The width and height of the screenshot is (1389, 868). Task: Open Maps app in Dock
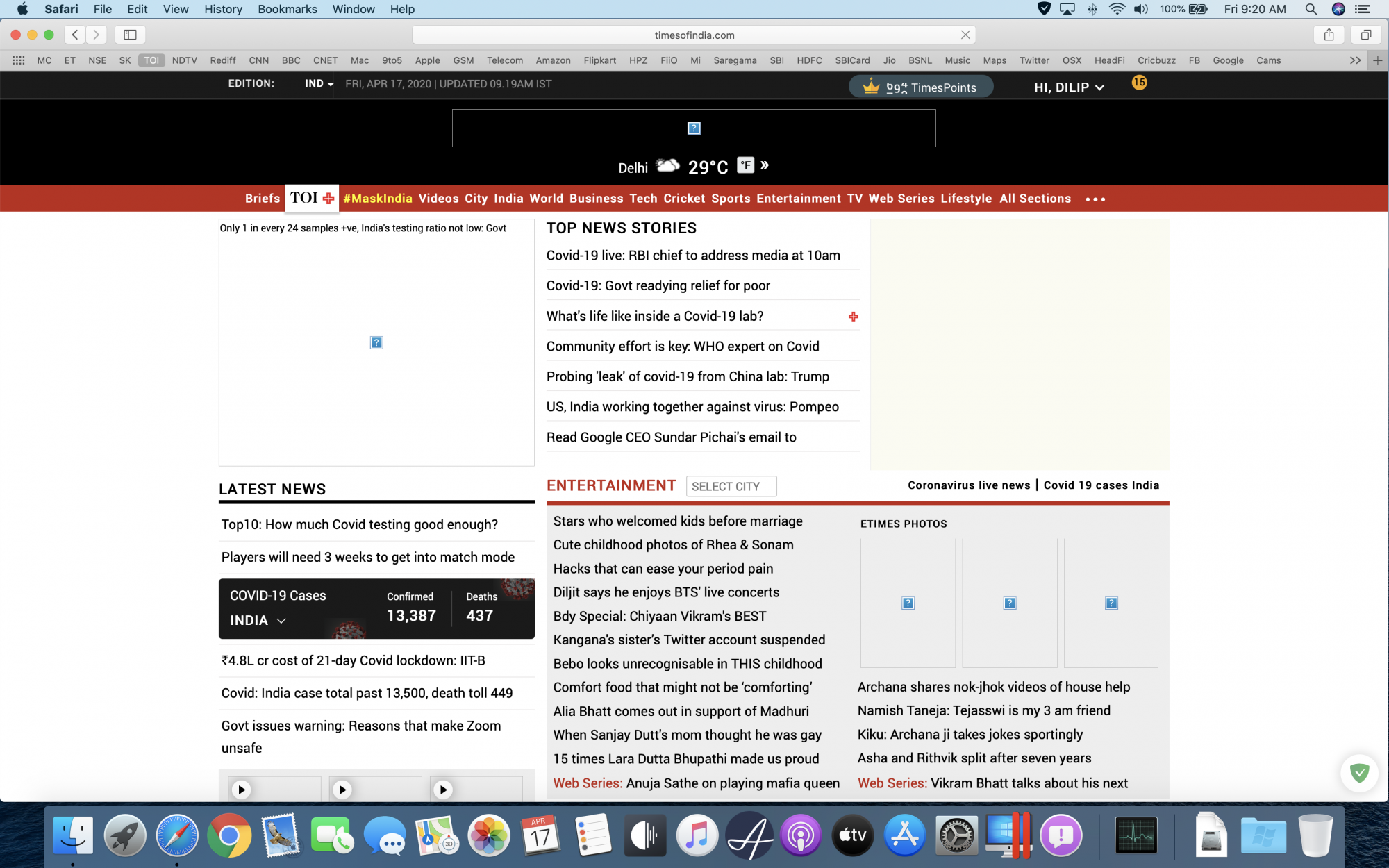coord(436,835)
